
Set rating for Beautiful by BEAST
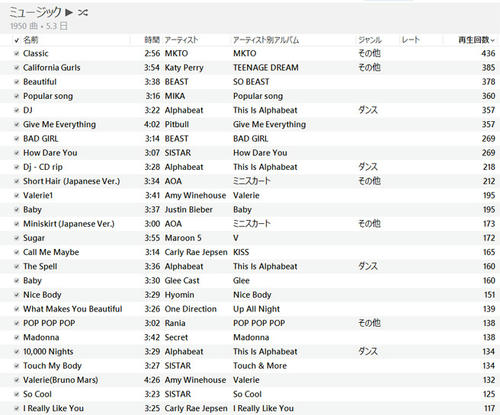(421, 82)
